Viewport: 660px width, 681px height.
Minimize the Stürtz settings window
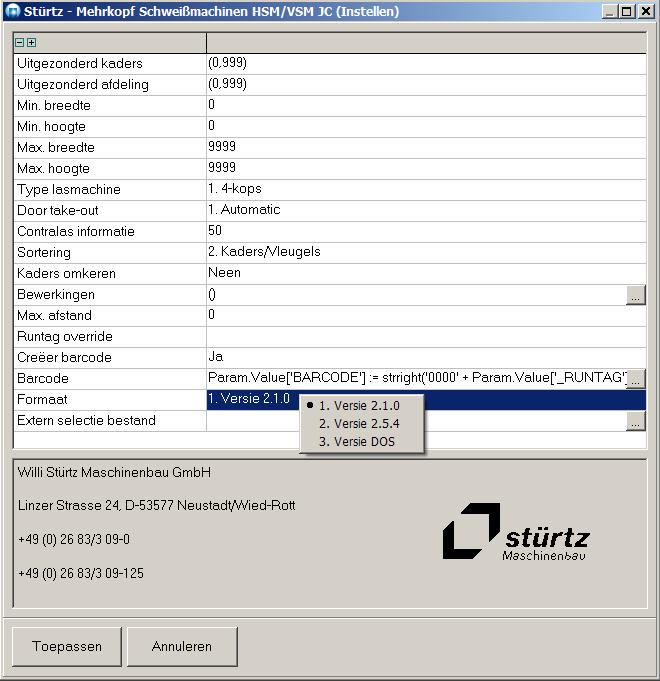click(610, 11)
